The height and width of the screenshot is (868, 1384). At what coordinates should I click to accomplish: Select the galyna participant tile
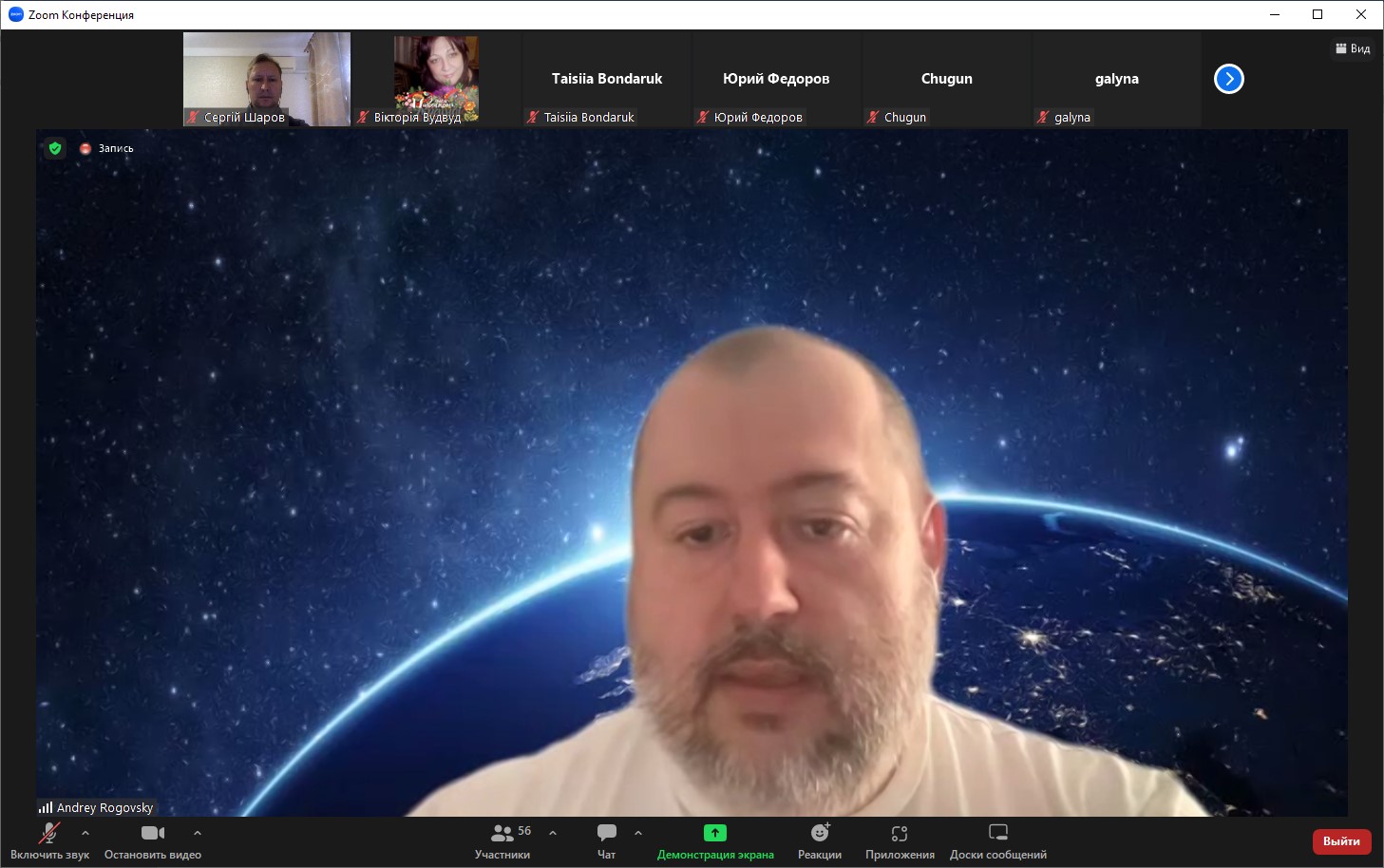1117,79
